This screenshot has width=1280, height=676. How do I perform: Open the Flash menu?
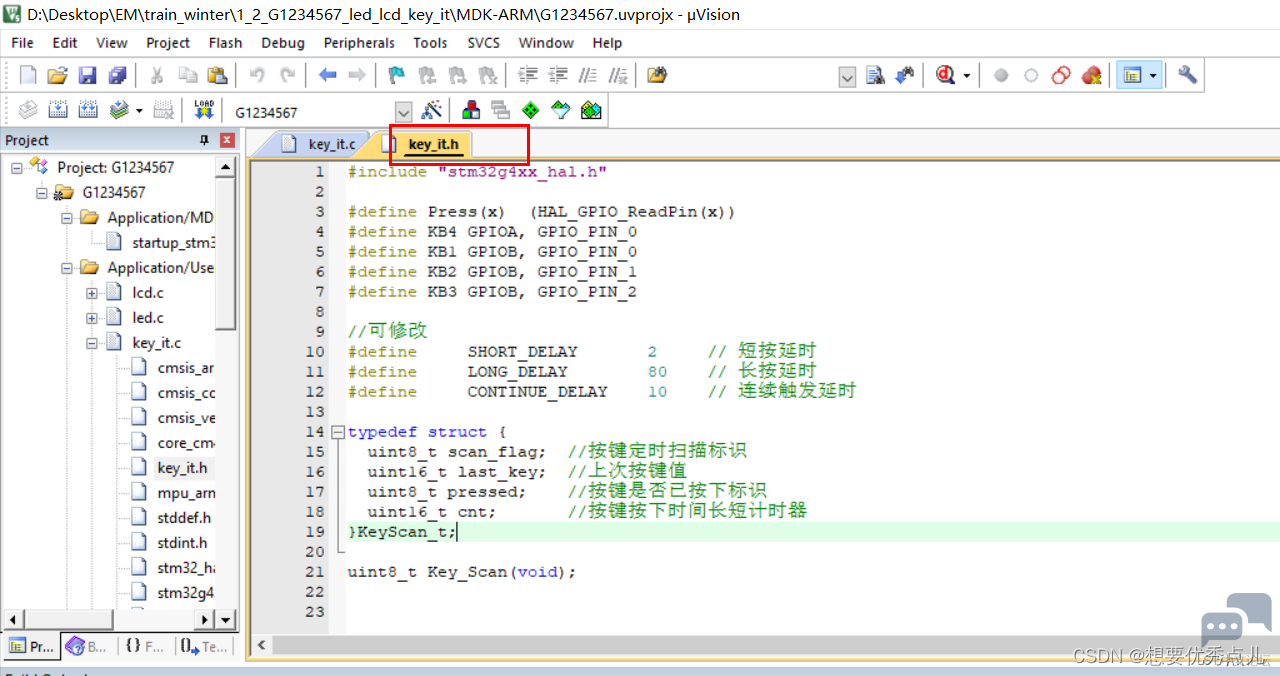(225, 43)
